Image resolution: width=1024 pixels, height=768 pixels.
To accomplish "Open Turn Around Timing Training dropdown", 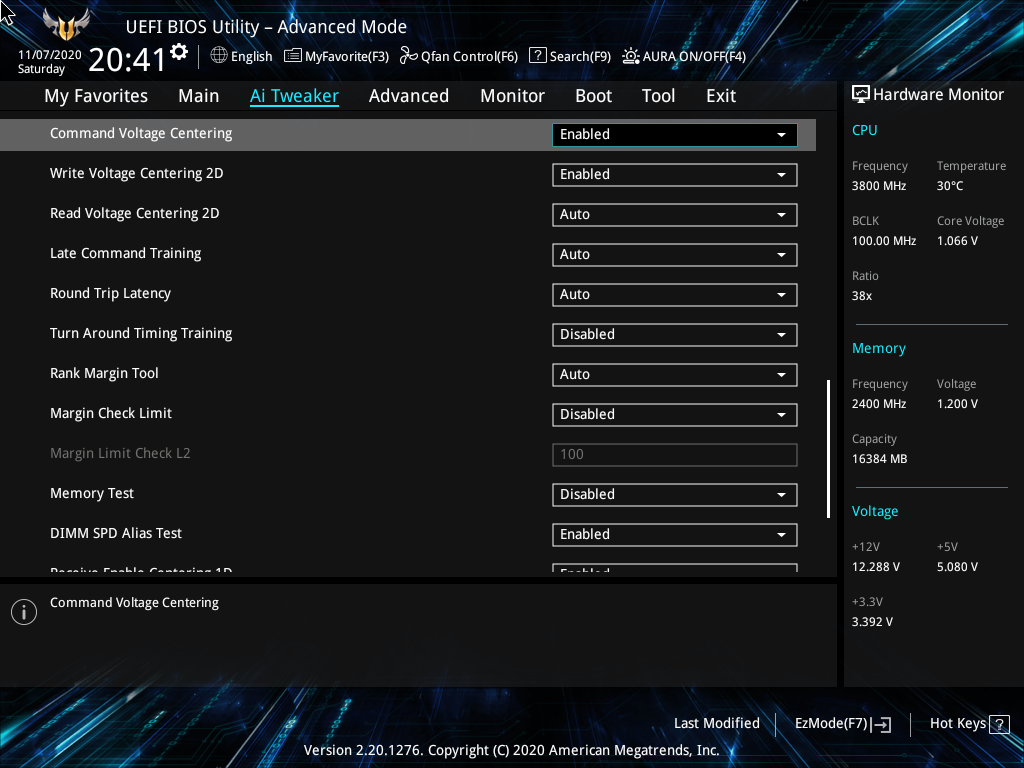I will [x=675, y=334].
